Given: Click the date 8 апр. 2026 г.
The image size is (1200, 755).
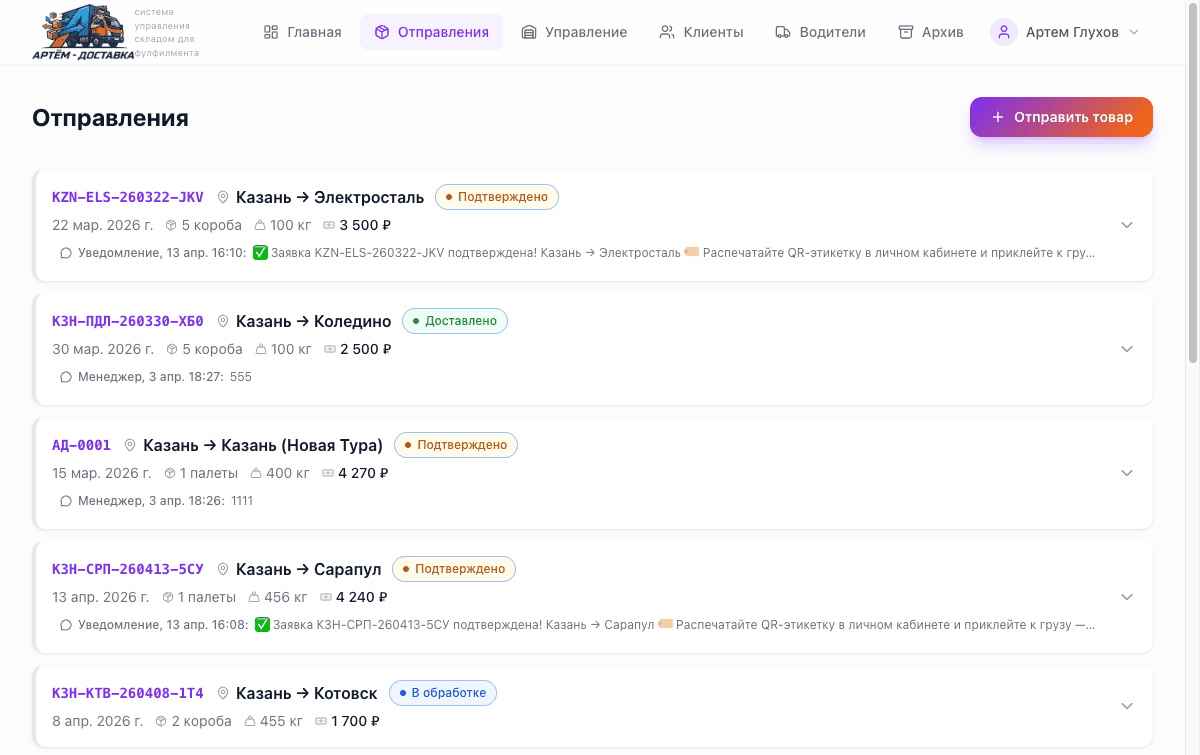Looking at the screenshot, I should pyautogui.click(x=98, y=721).
